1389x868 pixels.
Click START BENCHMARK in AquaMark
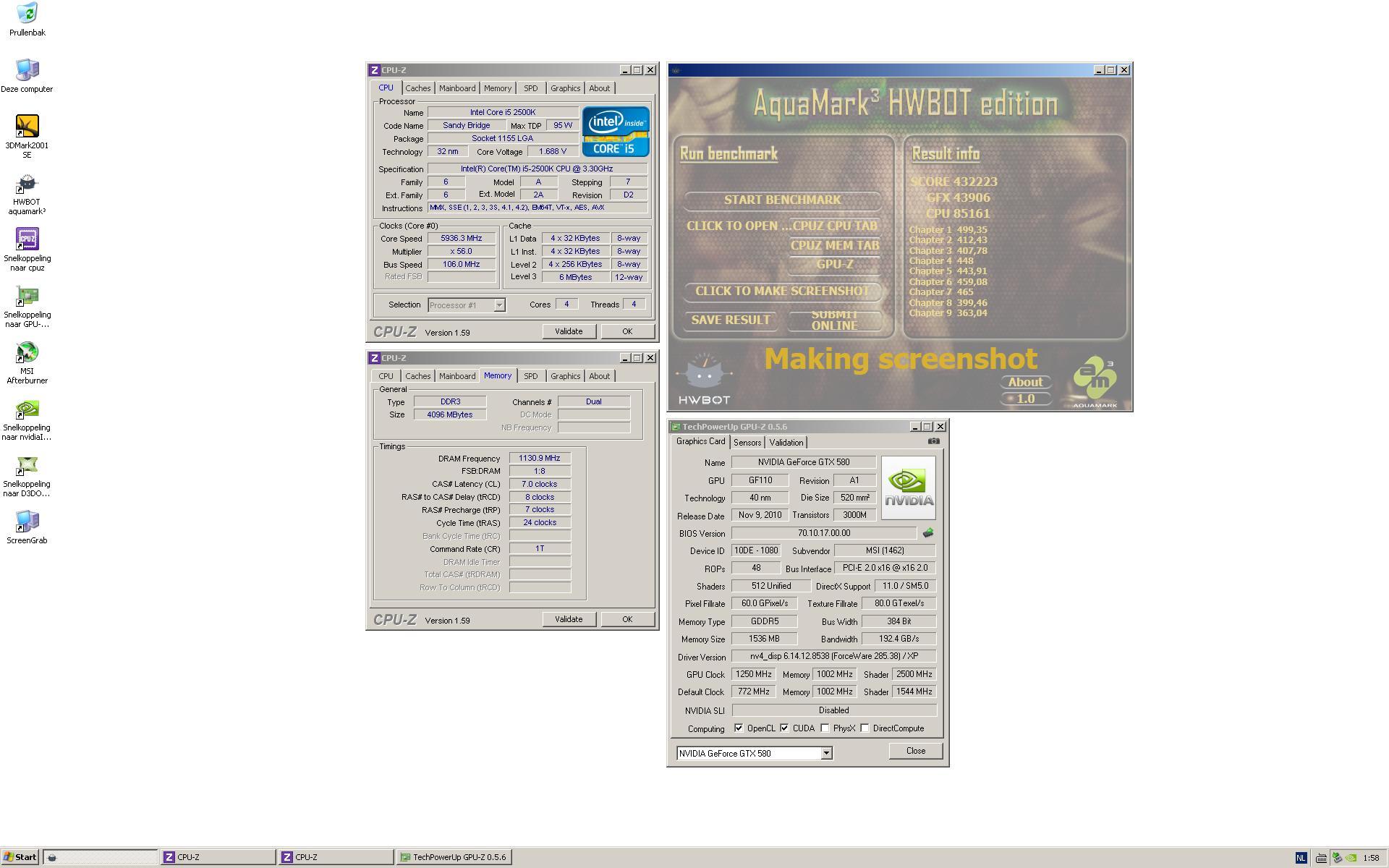[782, 200]
